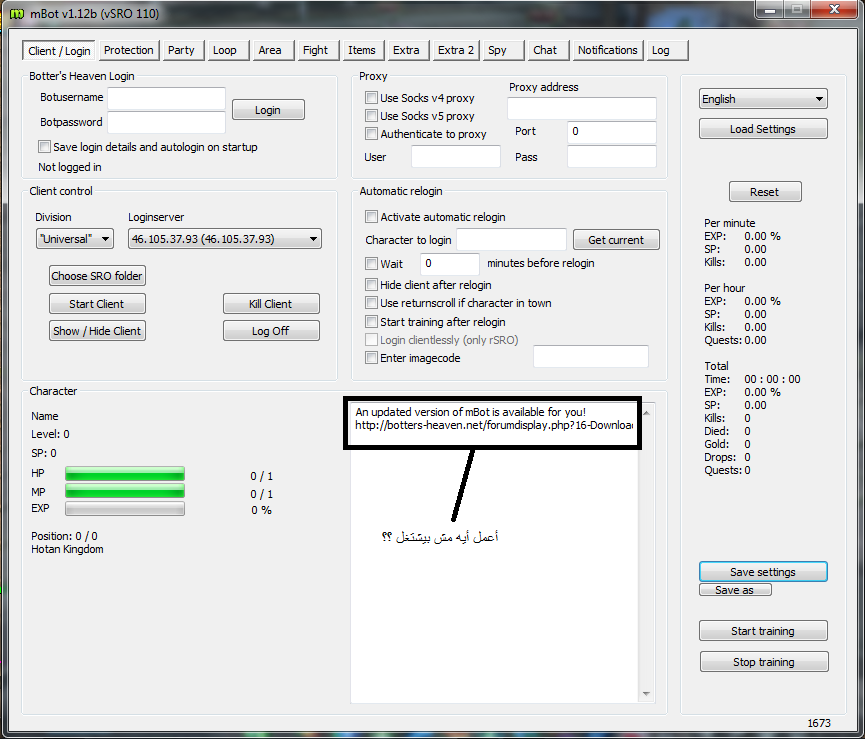Switch to the Protection tab
Image resolution: width=865 pixels, height=739 pixels.
[129, 50]
